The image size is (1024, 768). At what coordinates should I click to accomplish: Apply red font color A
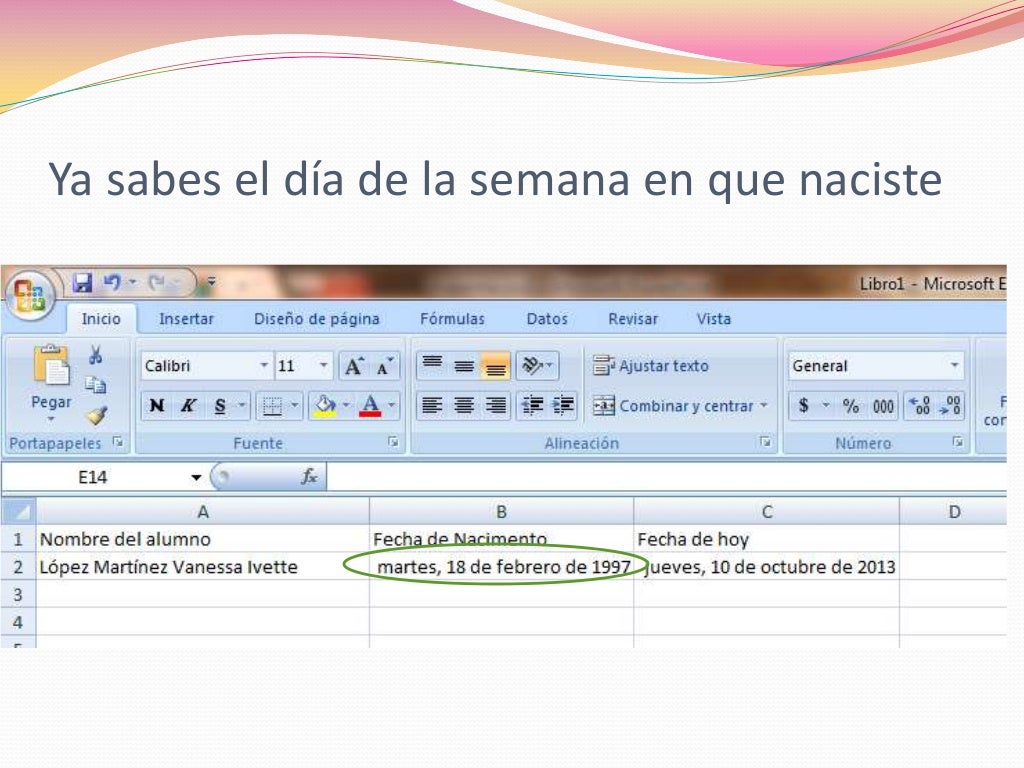pyautogui.click(x=370, y=406)
